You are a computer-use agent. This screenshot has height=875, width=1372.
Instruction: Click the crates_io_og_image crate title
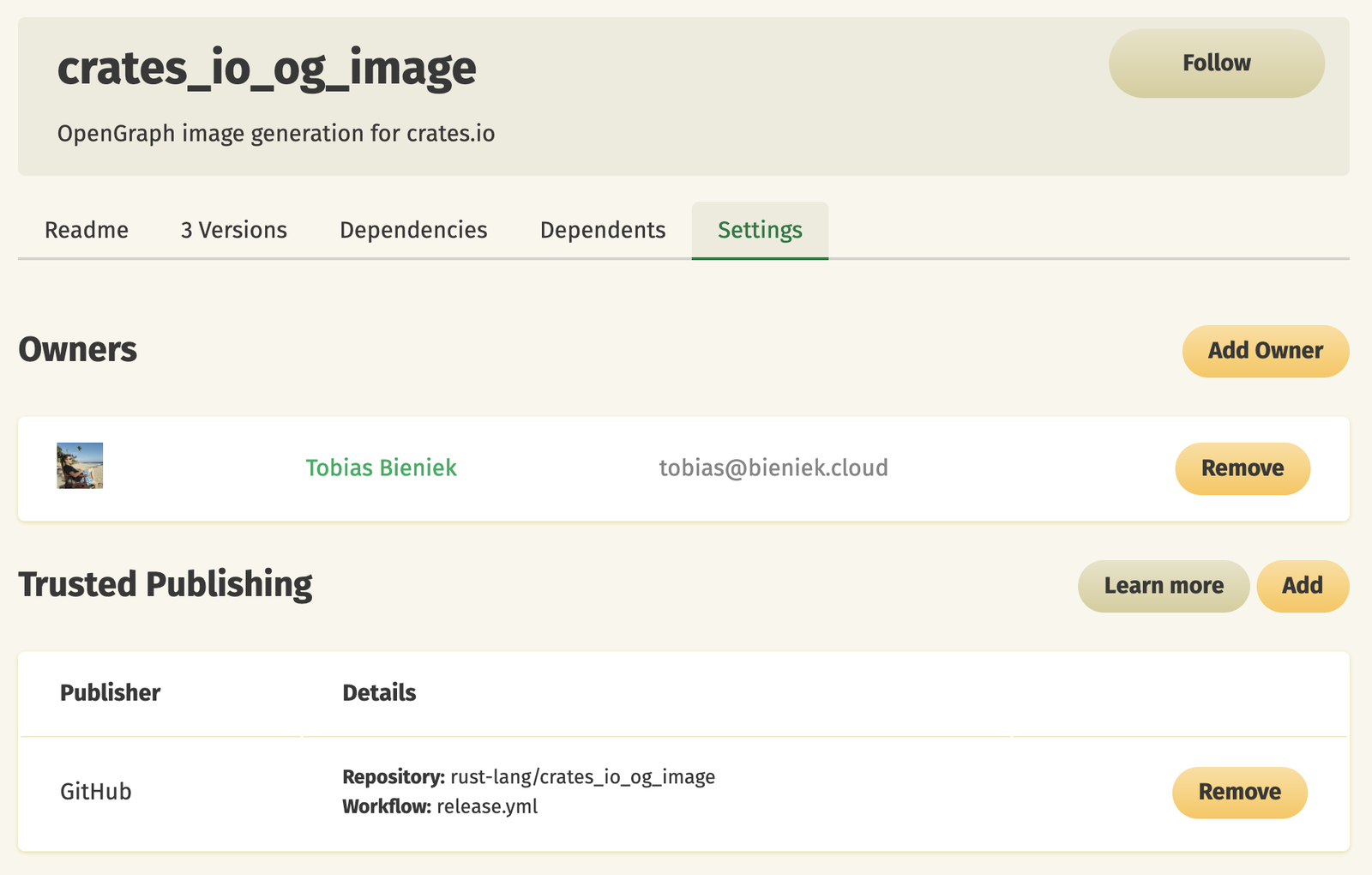point(267,69)
